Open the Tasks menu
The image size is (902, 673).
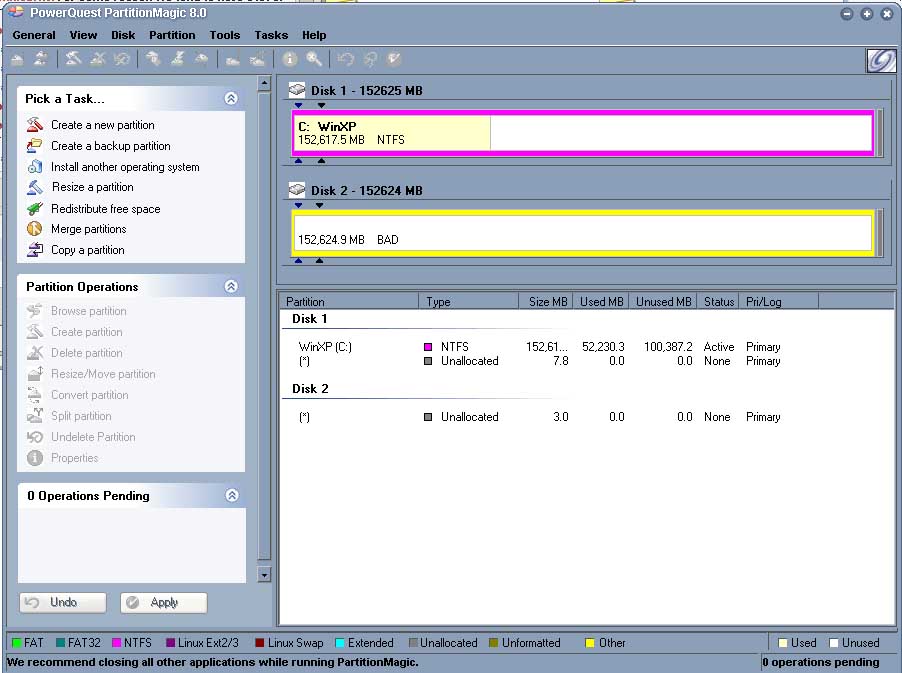(271, 35)
